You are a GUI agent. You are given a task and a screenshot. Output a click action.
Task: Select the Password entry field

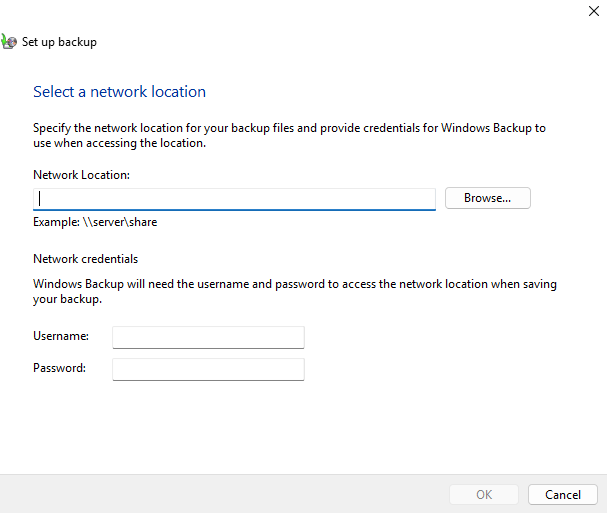pos(208,369)
